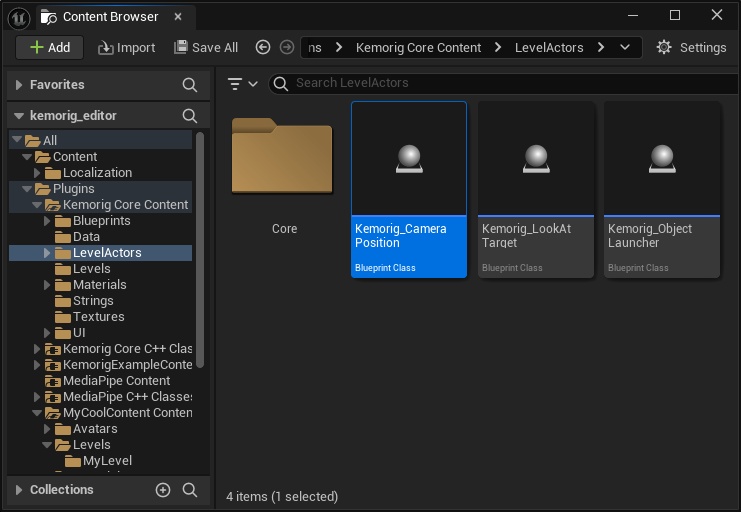The height and width of the screenshot is (512, 741).
Task: Expand the Collections panel
Action: tap(19, 490)
